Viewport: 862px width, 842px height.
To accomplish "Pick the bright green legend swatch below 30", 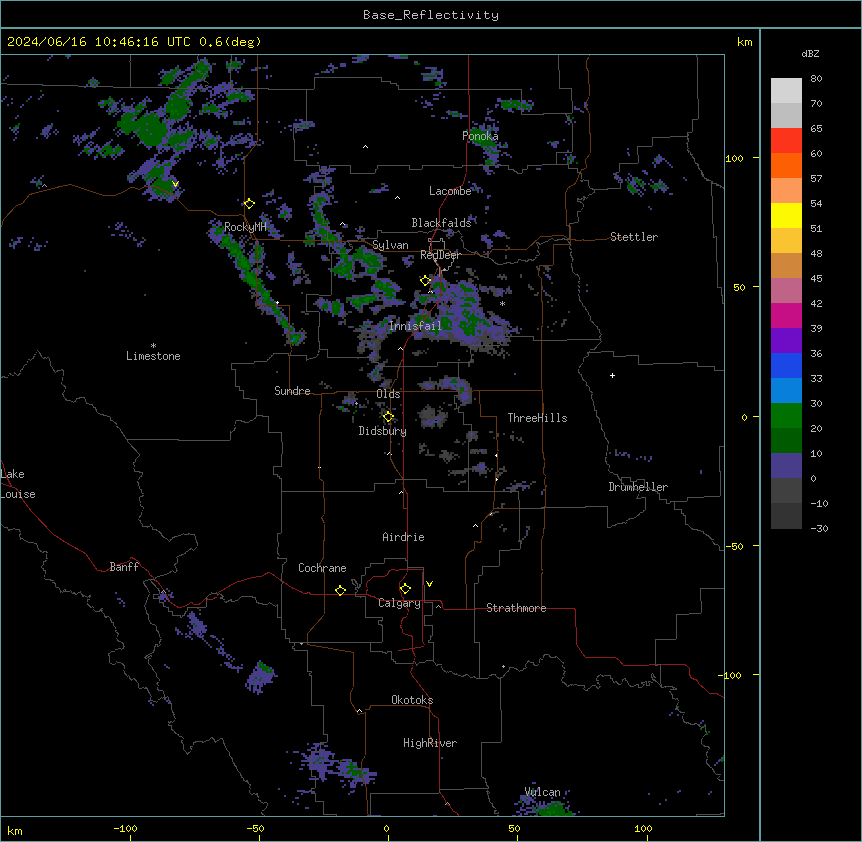I will point(786,416).
